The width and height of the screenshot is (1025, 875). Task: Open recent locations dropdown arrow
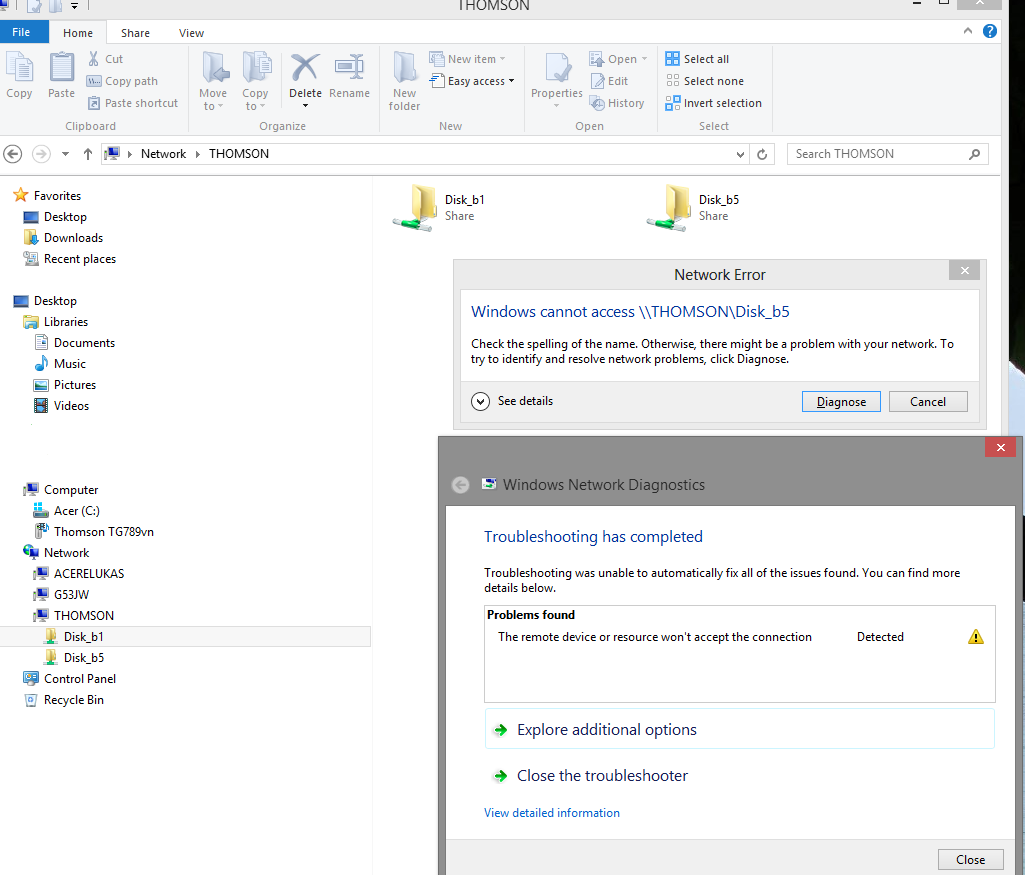(65, 154)
